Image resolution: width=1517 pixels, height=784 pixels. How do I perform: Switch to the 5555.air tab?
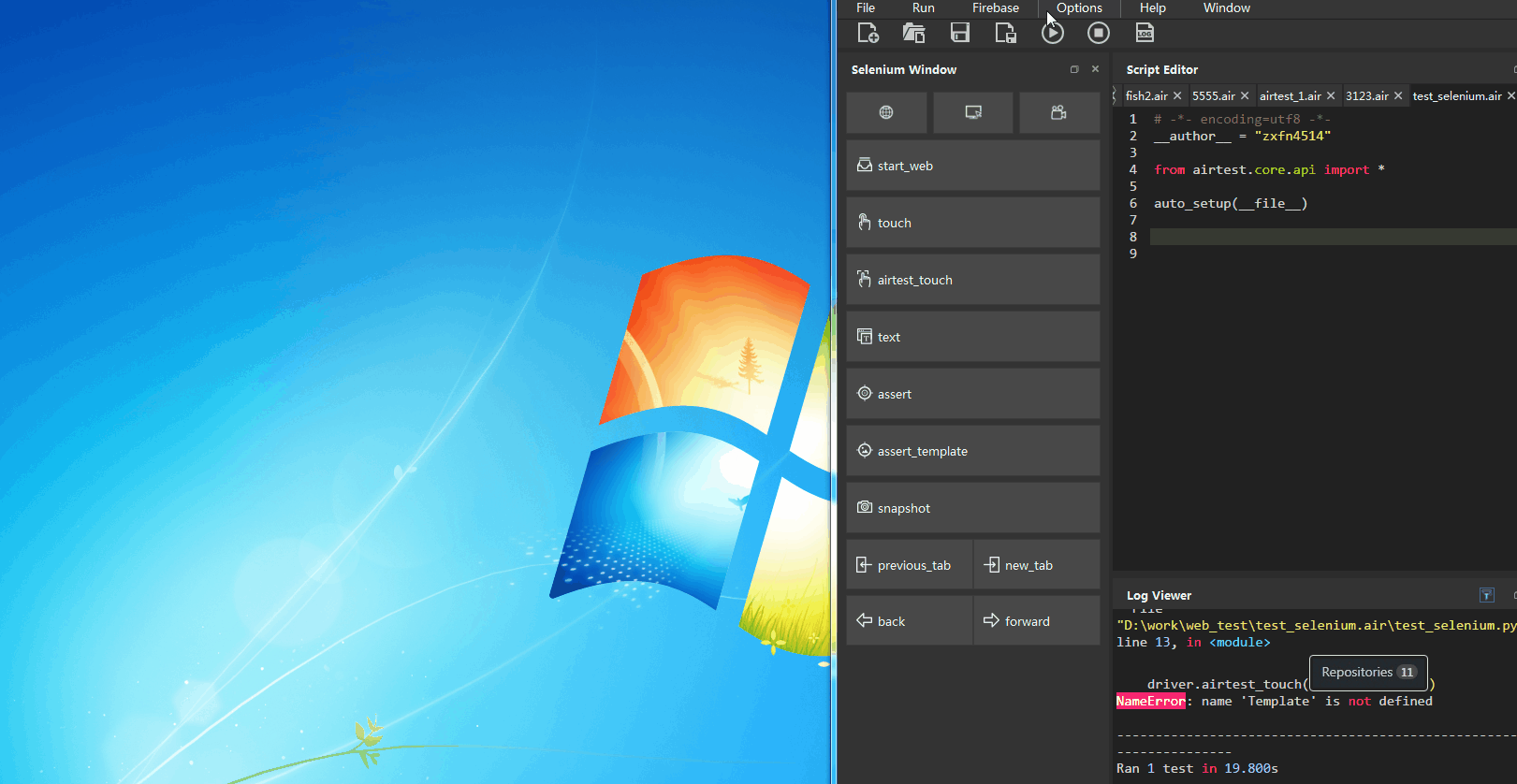point(1214,95)
